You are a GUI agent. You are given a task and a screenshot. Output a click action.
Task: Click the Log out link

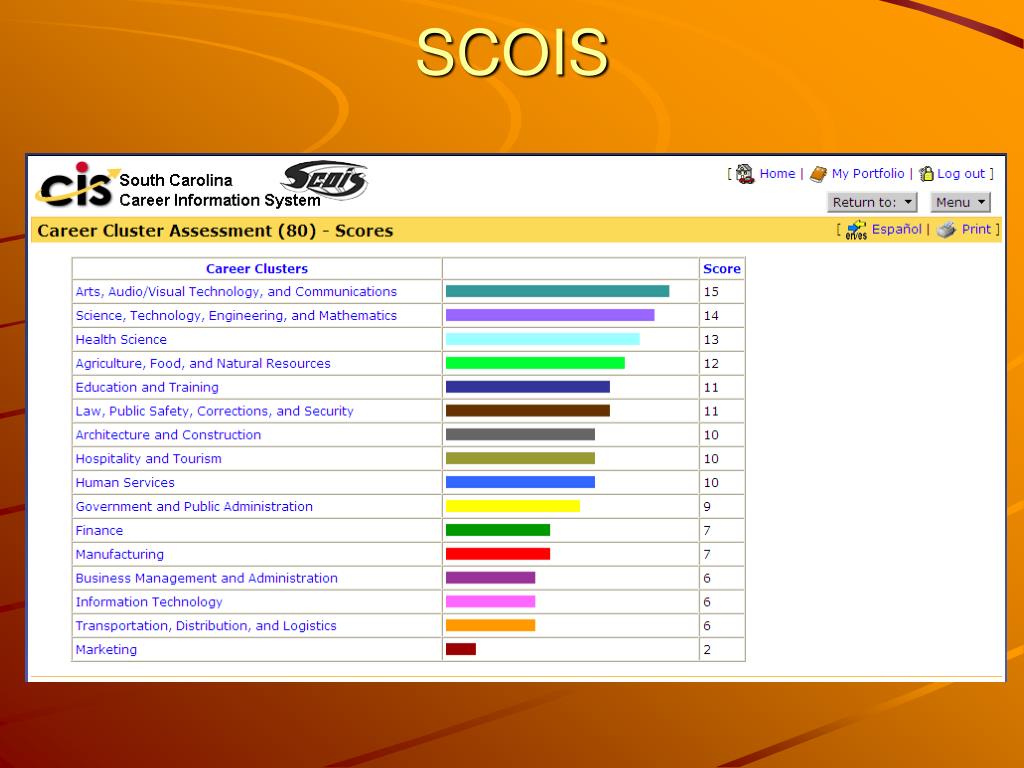pos(961,174)
